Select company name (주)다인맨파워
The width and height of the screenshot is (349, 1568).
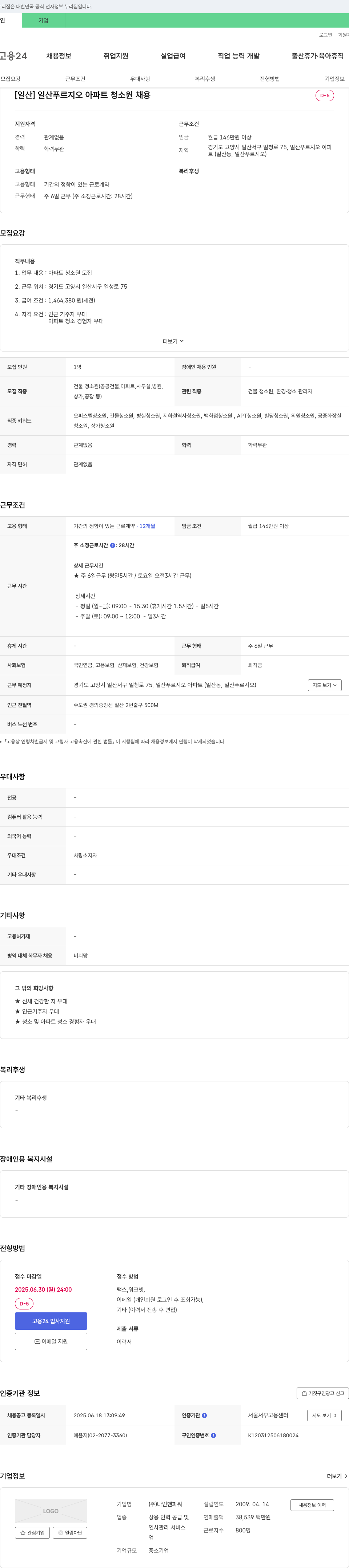point(165,1504)
